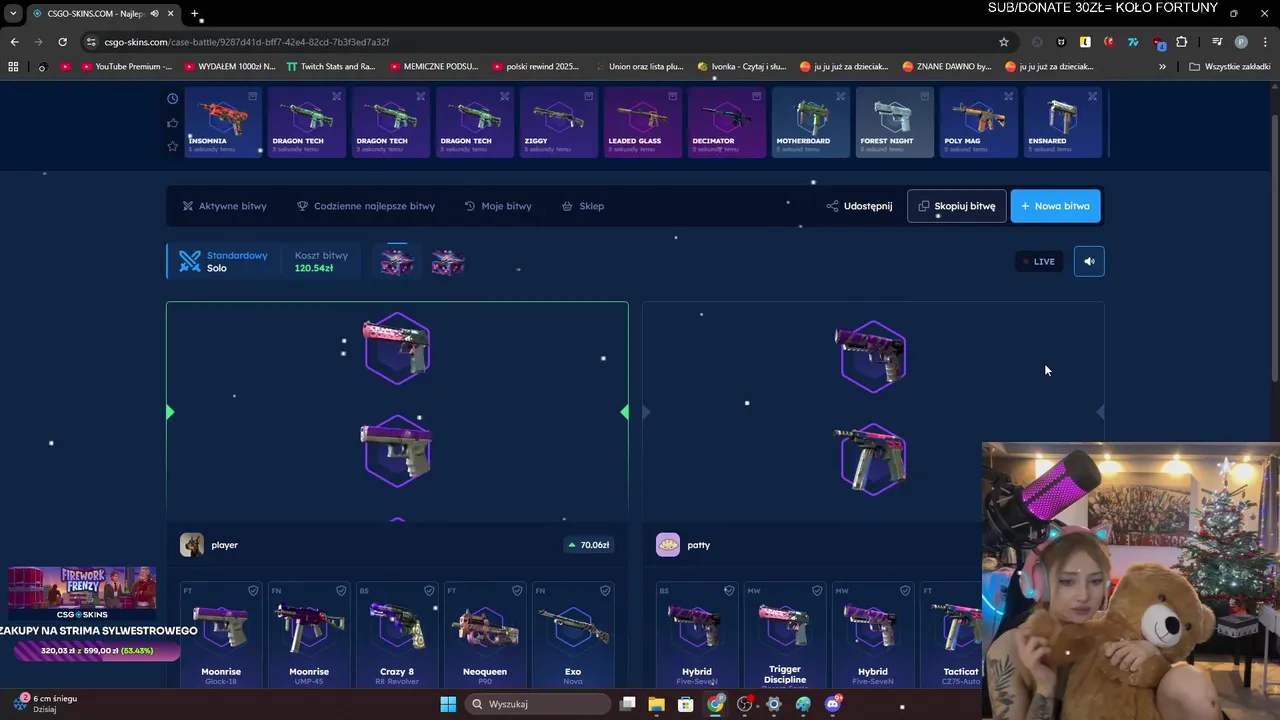Viewport: 1280px width, 720px height.
Task: Reload the page
Action: point(62,42)
